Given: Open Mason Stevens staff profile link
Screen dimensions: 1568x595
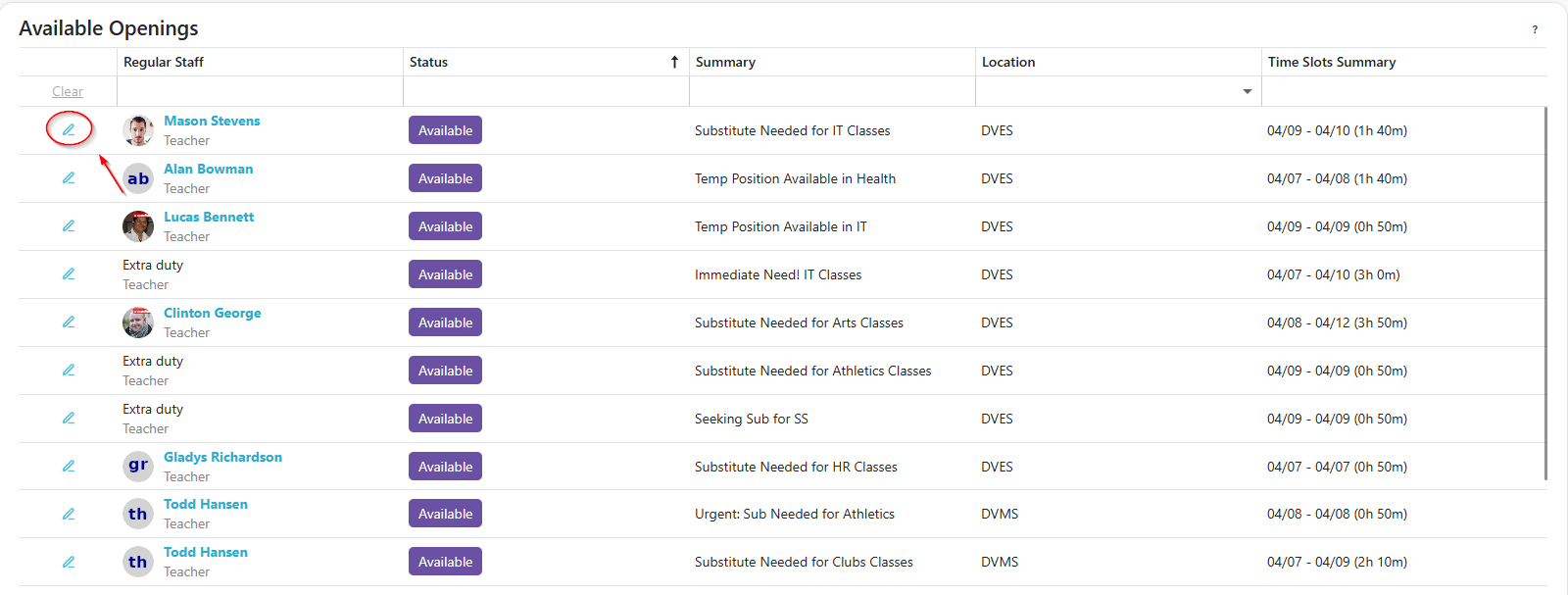Looking at the screenshot, I should pyautogui.click(x=212, y=121).
